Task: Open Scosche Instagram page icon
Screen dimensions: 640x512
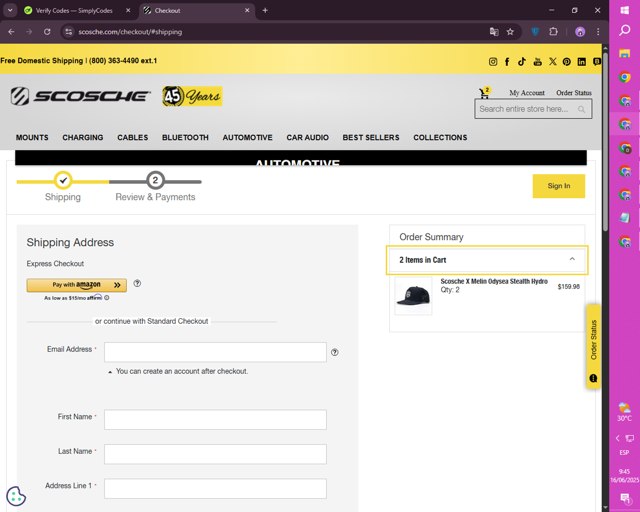Action: [493, 62]
